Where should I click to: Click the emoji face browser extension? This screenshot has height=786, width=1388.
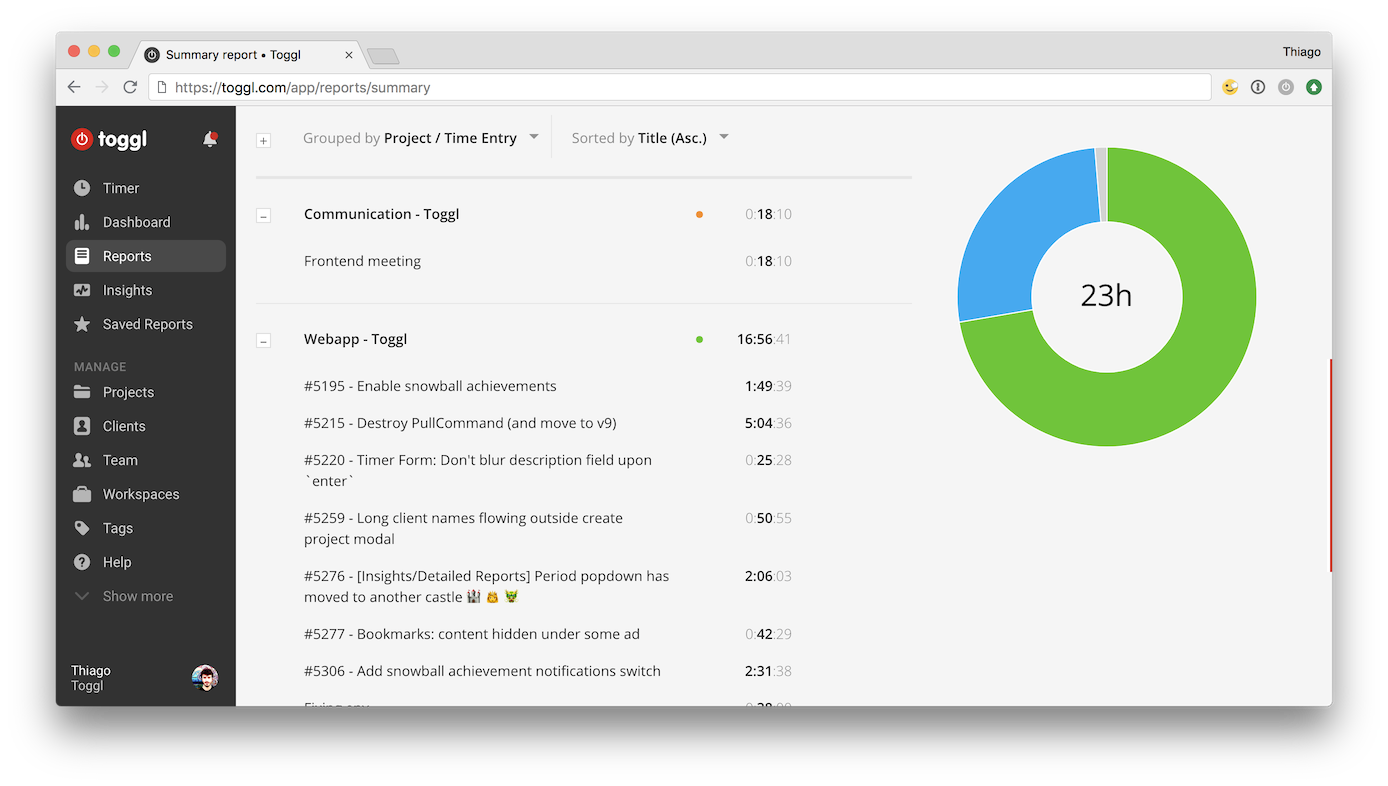click(1230, 87)
